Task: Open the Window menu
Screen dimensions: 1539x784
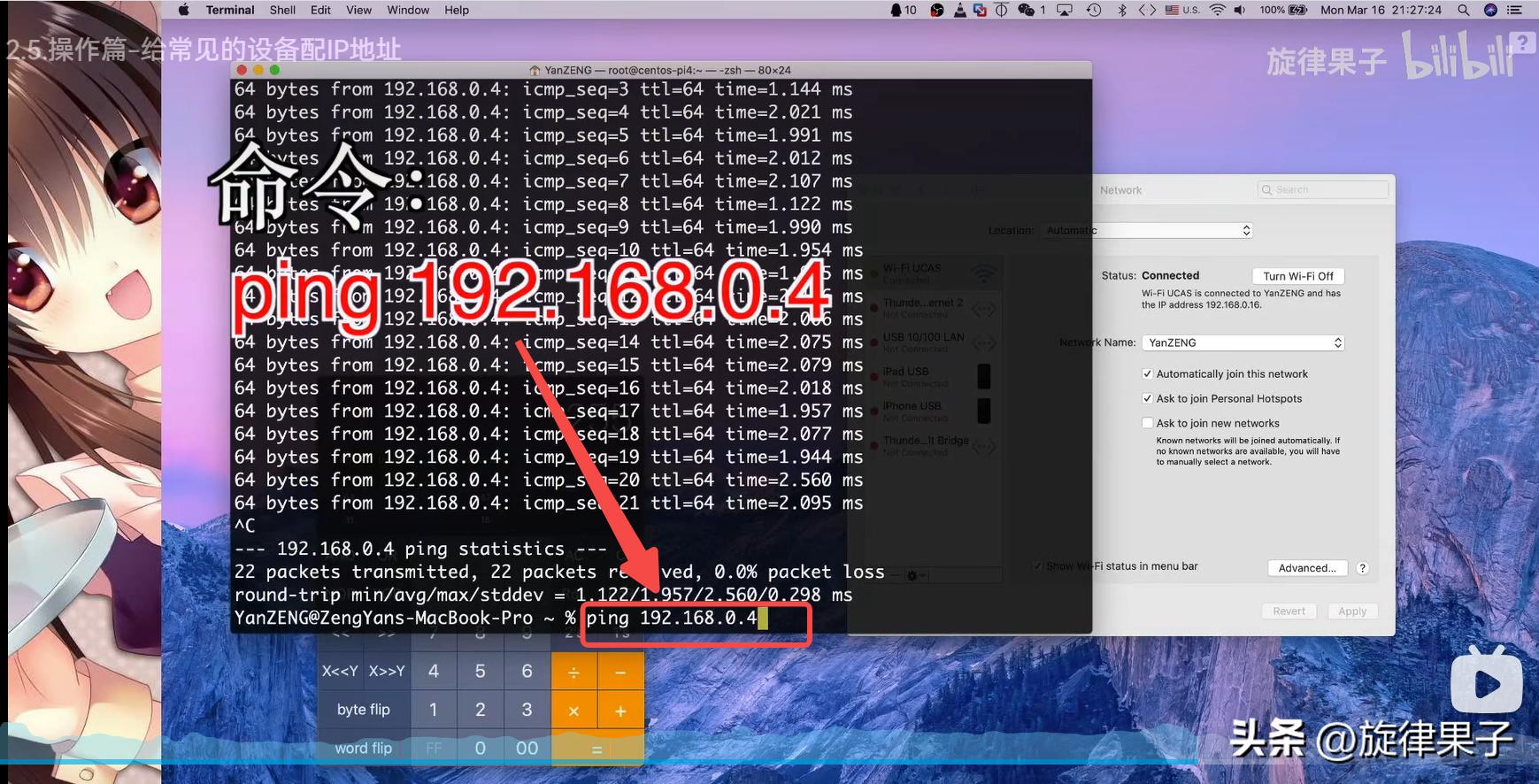Action: [x=408, y=10]
